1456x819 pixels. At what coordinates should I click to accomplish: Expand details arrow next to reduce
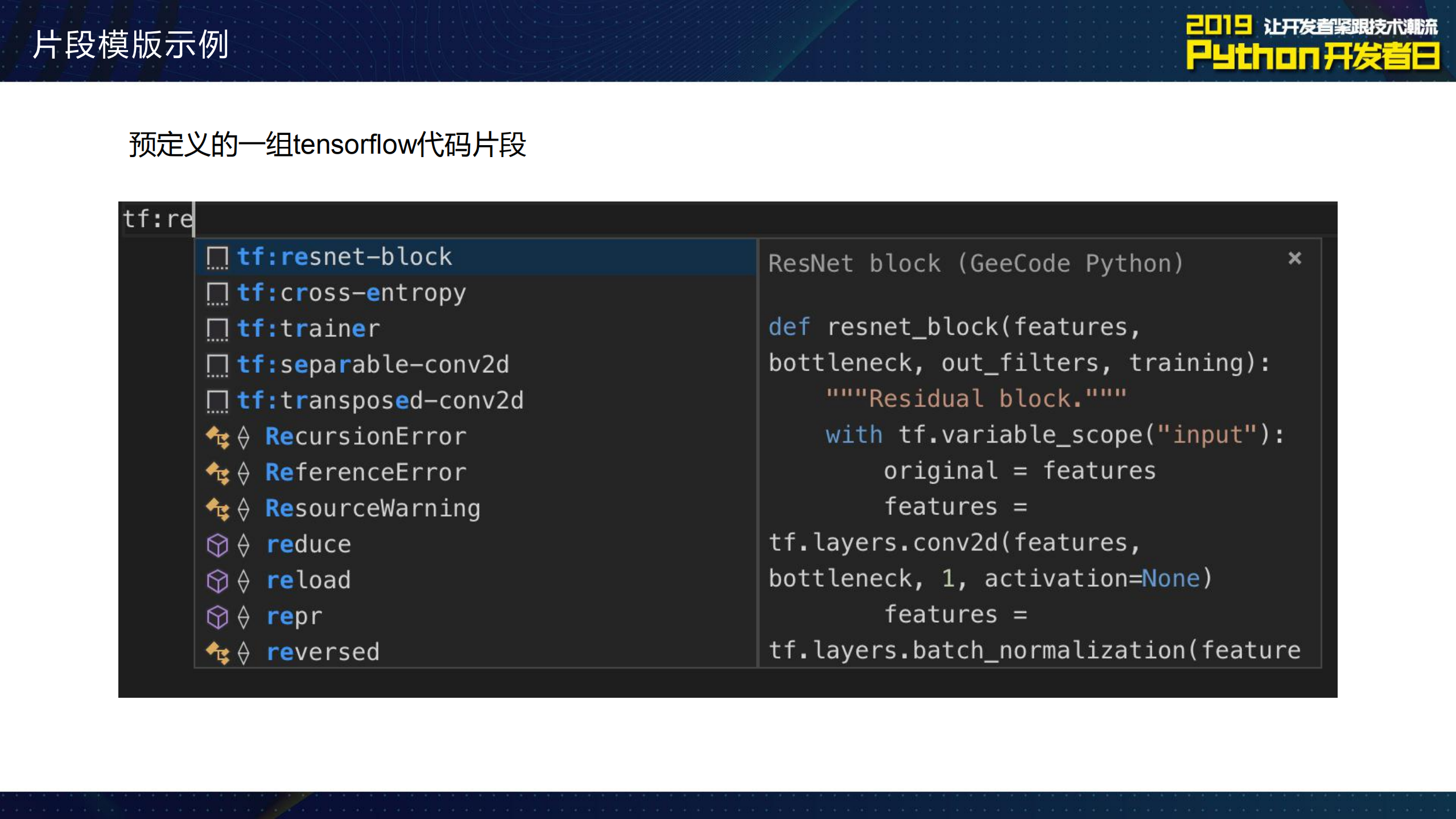pos(244,544)
